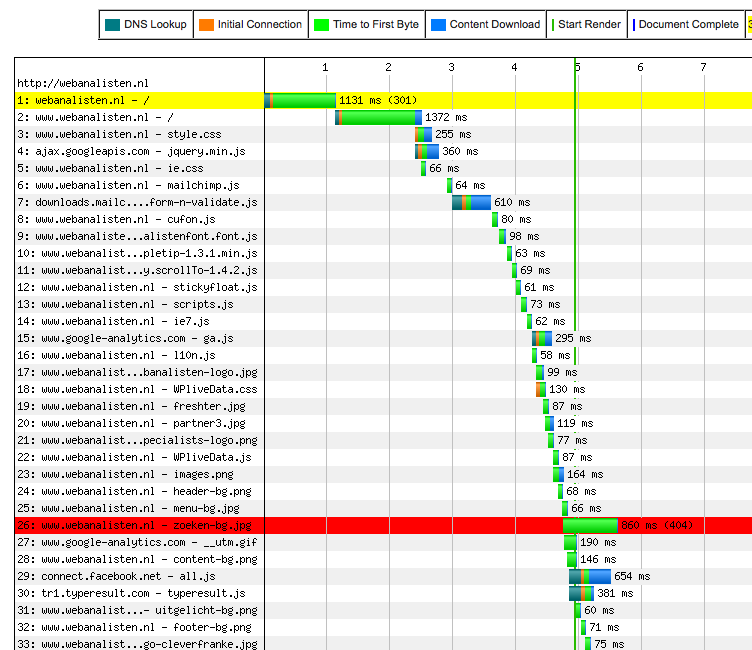The image size is (752, 650).
Task: Click the 1372 ms bar for request 2
Action: 378,117
